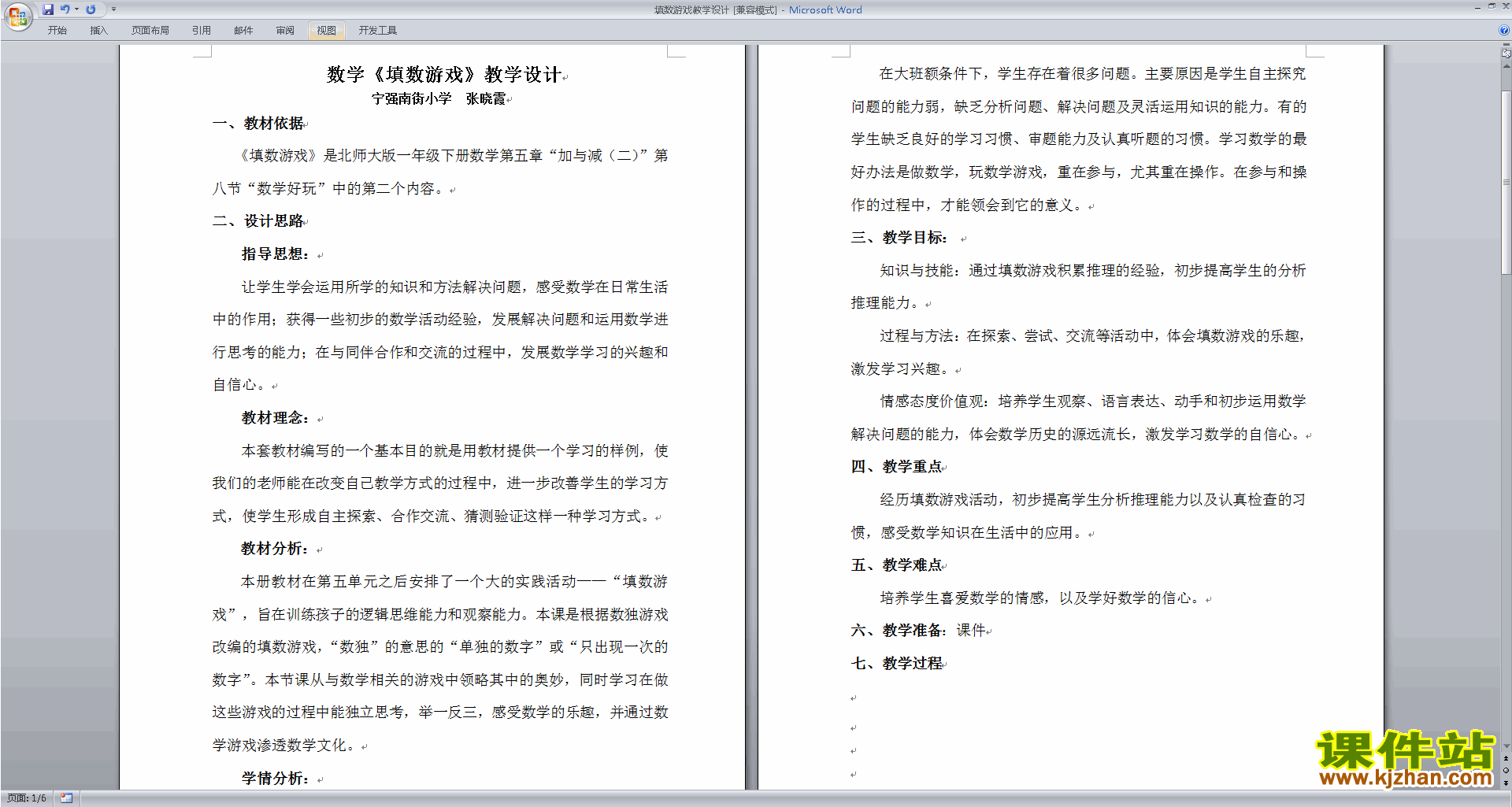Viewport: 1512px width, 807px height.
Task: Toggle the ruler view icon above scrollbar
Action: (1506, 54)
